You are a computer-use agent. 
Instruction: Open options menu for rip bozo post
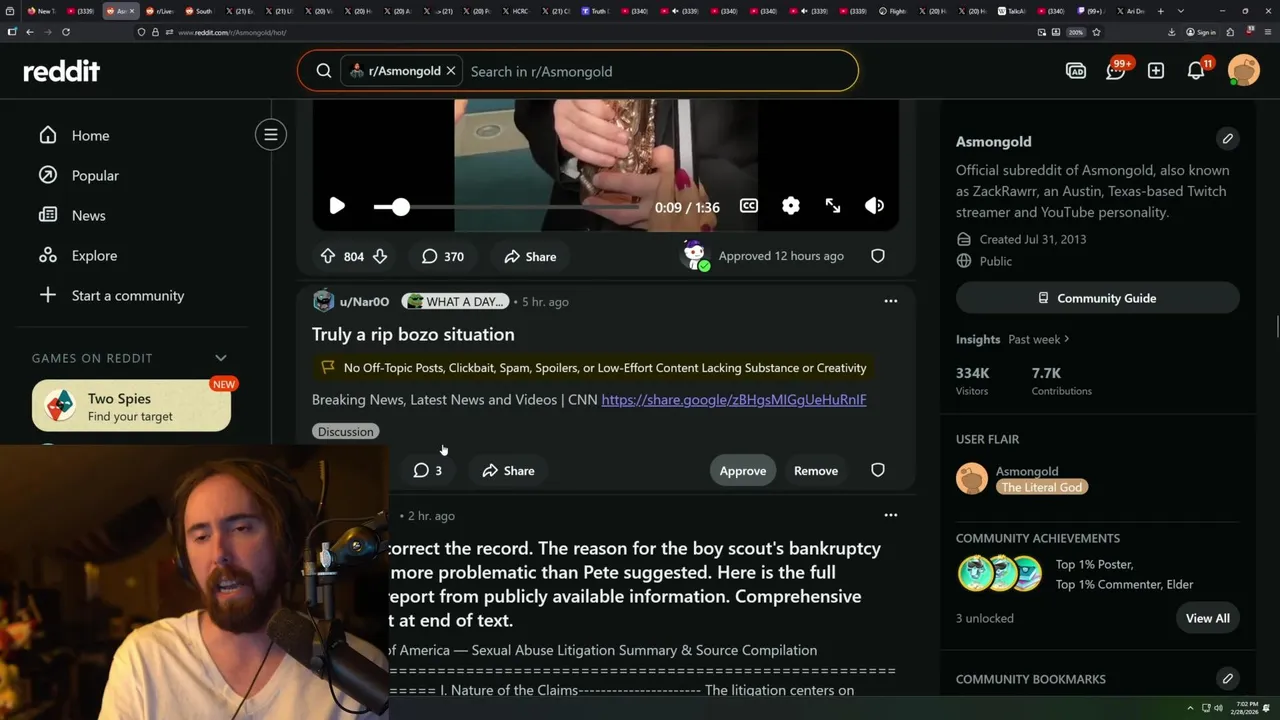click(x=891, y=301)
